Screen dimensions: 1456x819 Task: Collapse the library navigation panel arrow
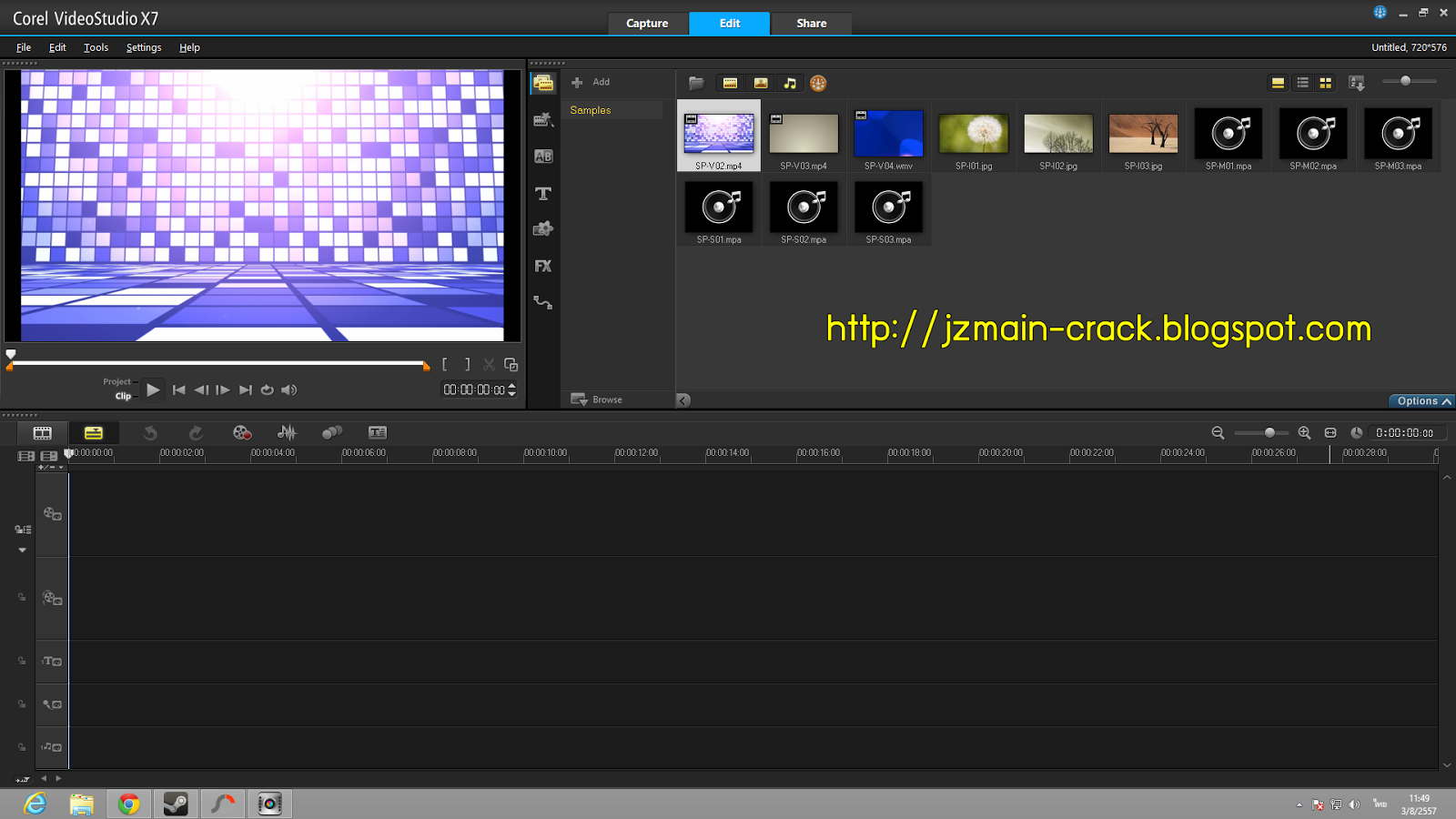pos(683,399)
